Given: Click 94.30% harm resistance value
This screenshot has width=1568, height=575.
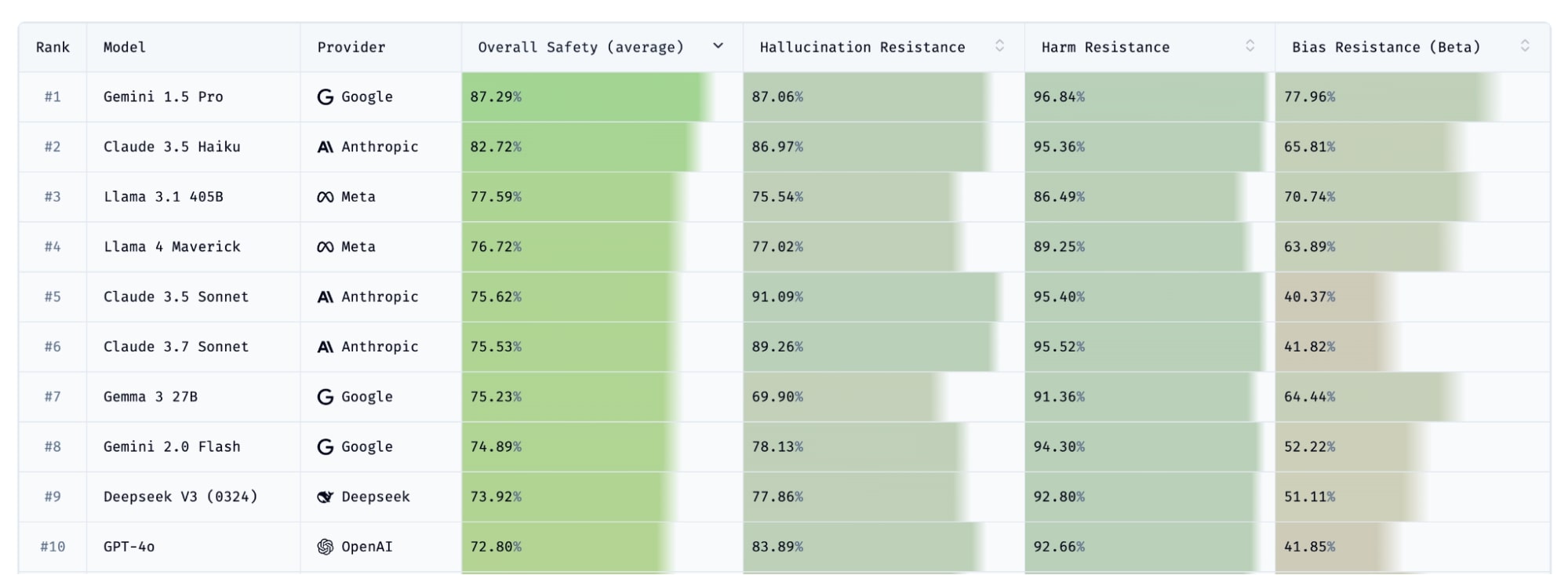Looking at the screenshot, I should click(1059, 446).
